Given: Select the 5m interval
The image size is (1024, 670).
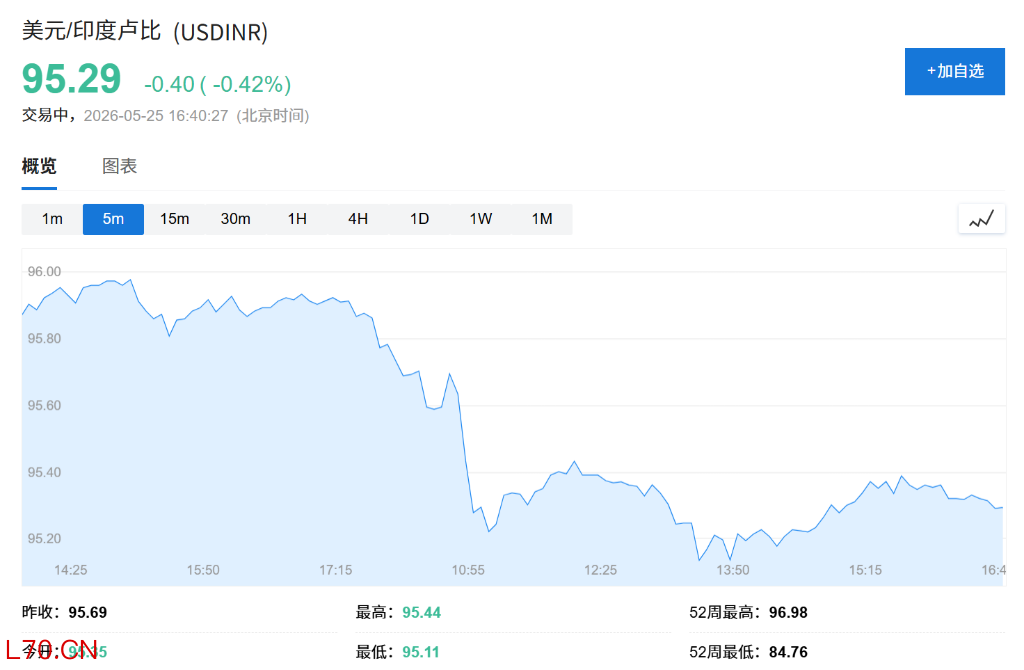Looking at the screenshot, I should (113, 219).
